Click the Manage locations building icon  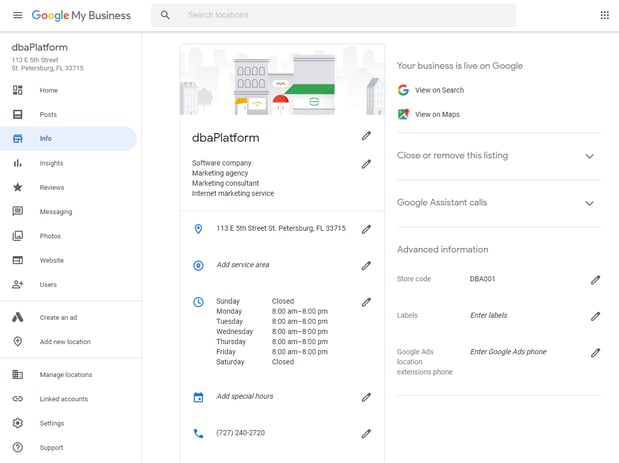[17, 374]
